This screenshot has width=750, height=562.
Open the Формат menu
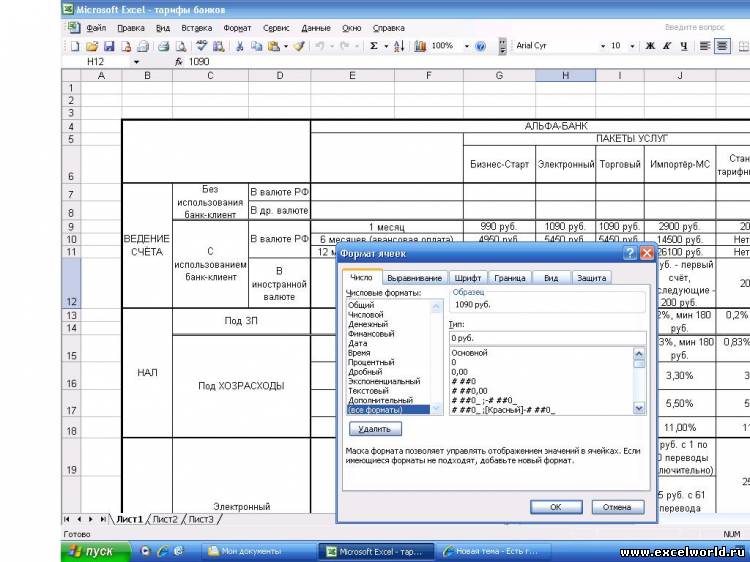pyautogui.click(x=237, y=28)
